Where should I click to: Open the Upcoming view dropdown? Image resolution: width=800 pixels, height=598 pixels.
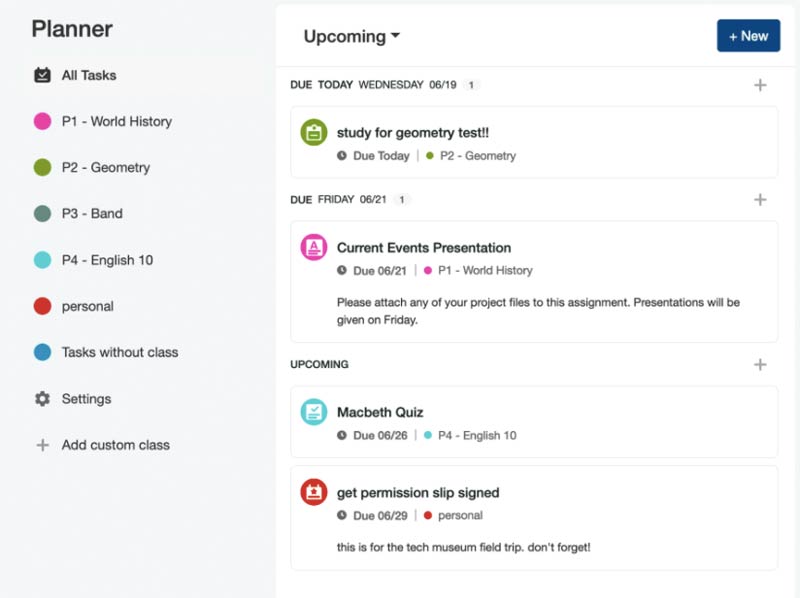[352, 37]
